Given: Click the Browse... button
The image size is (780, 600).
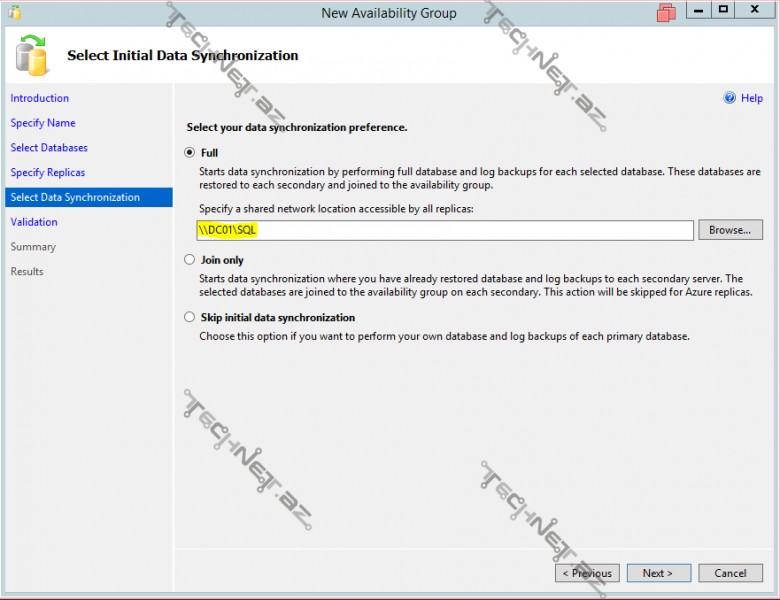Looking at the screenshot, I should tap(730, 230).
